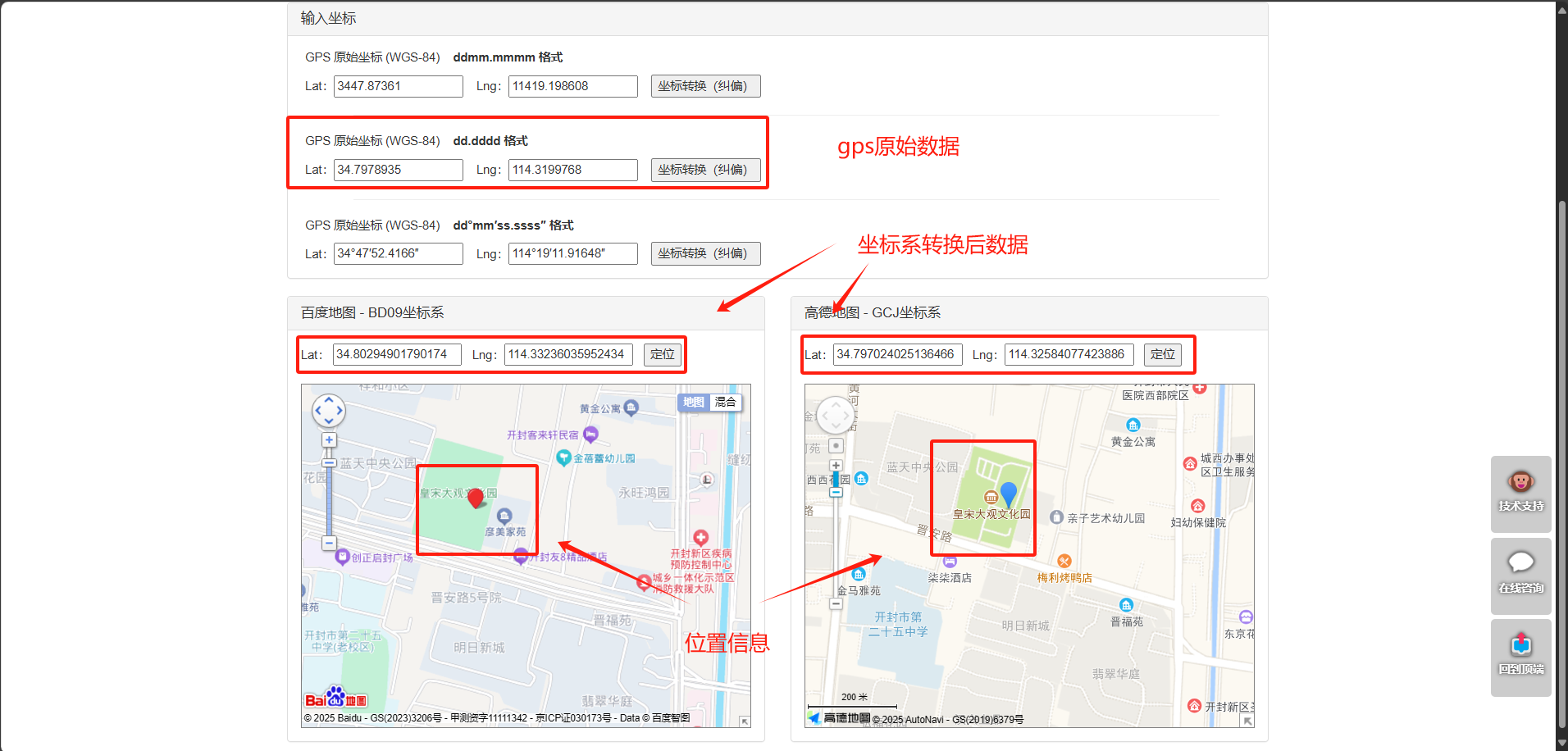Screen dimensions: 1568x751
Task: Click the 创正启封广场 shopping icon
Action: pyautogui.click(x=343, y=557)
